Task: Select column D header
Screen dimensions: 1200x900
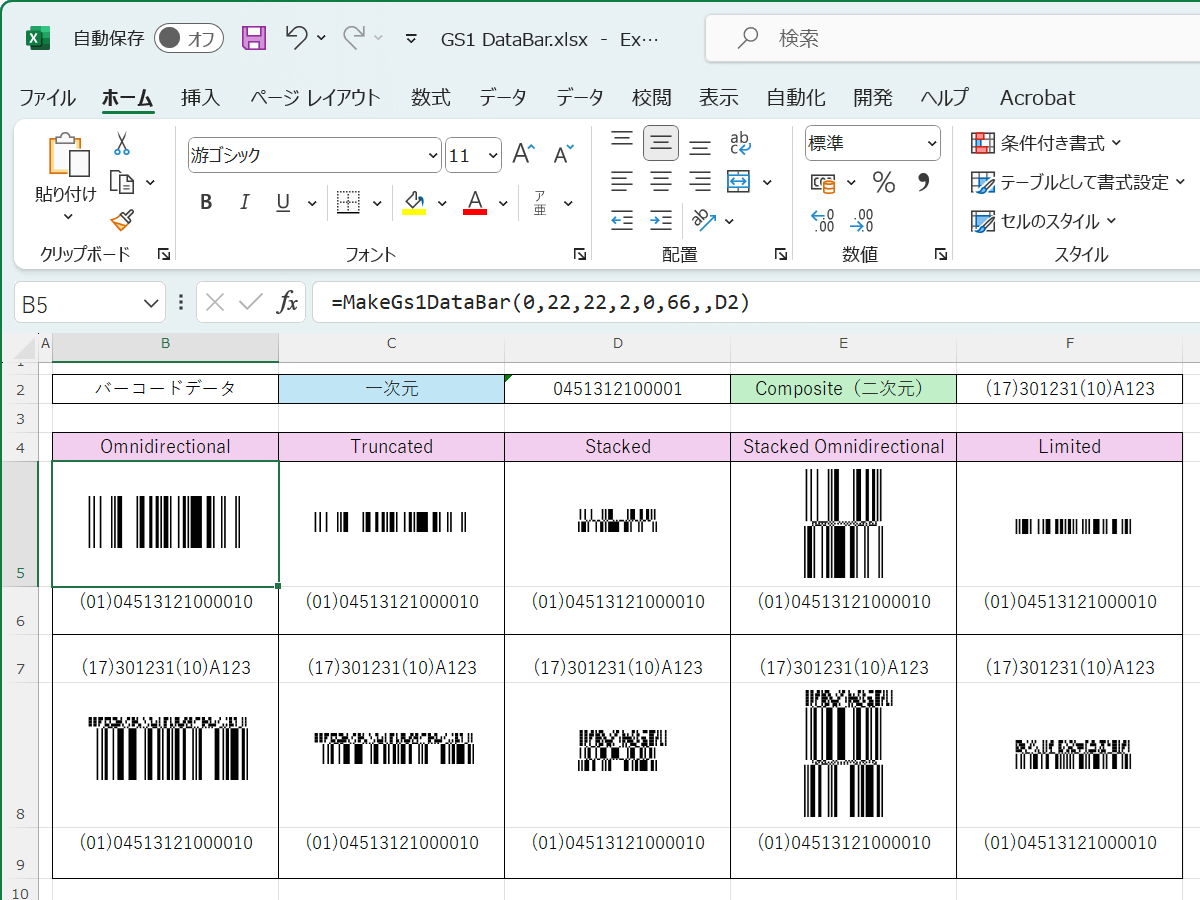Action: (617, 343)
